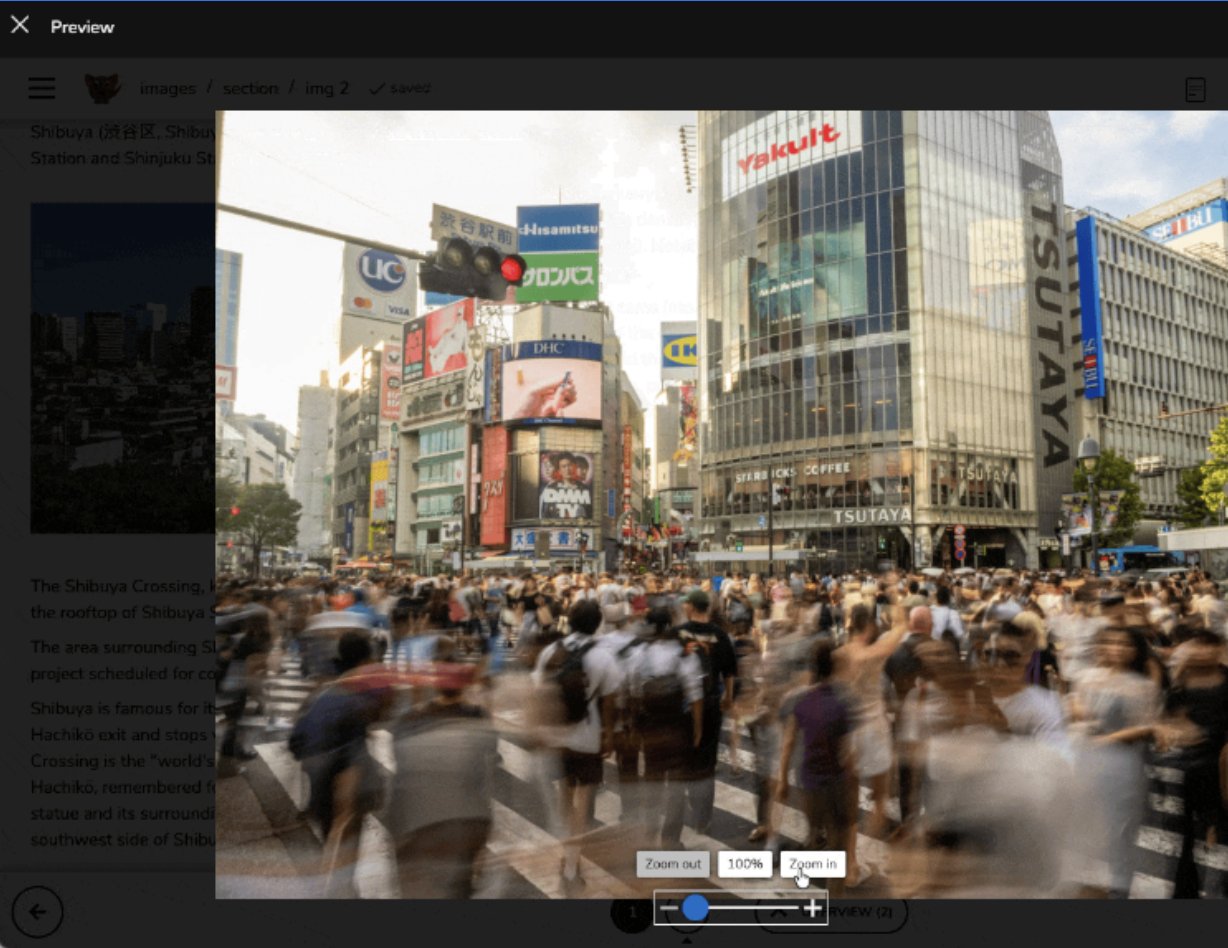The height and width of the screenshot is (948, 1228).
Task: Open the document icon at top right
Action: [1195, 89]
